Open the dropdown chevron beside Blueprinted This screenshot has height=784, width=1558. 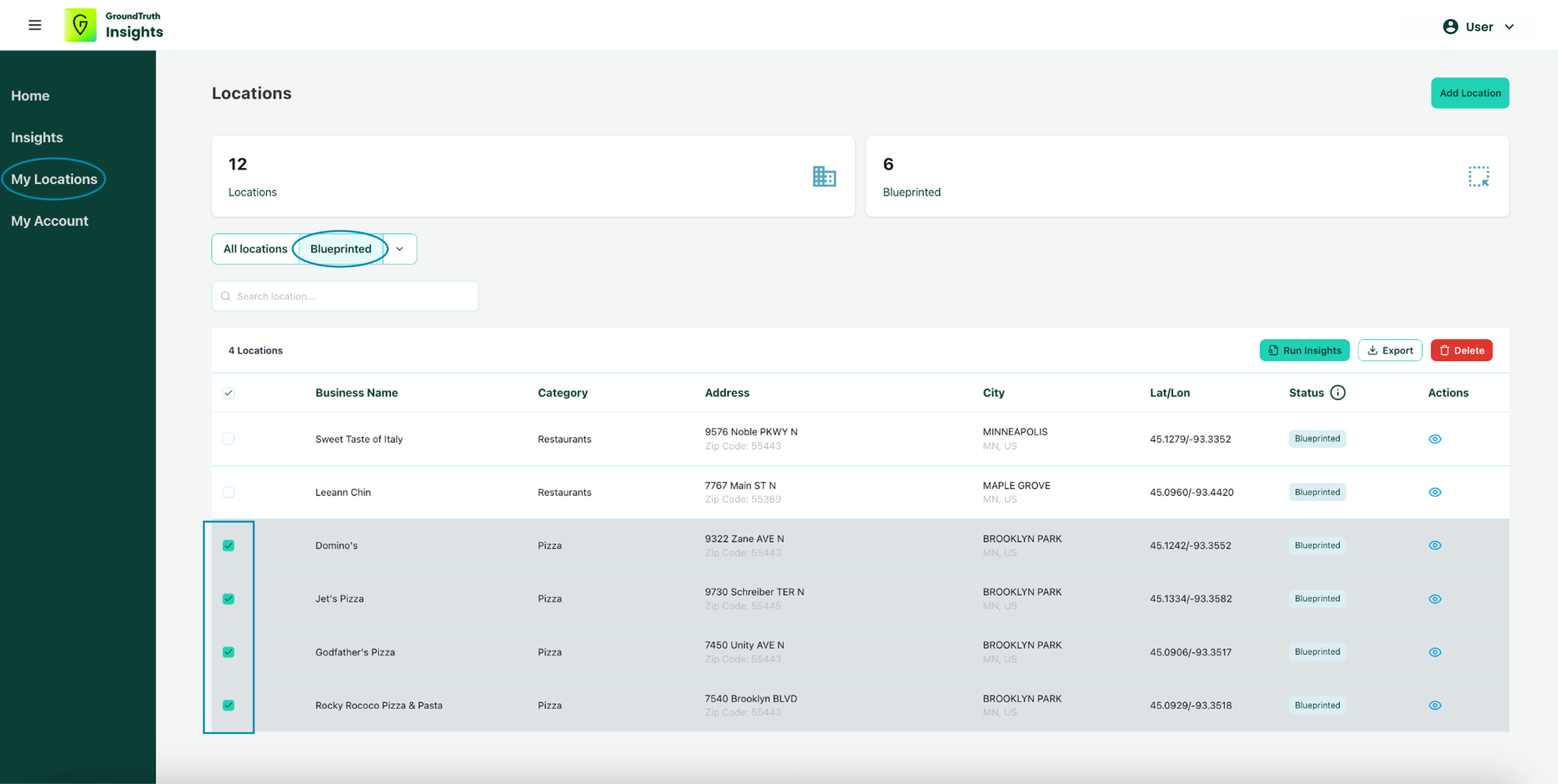[x=400, y=249]
